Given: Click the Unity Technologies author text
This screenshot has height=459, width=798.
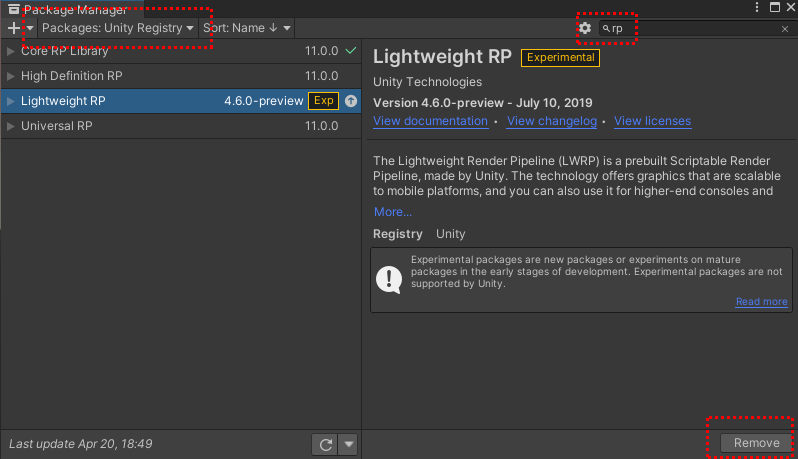Looking at the screenshot, I should click(x=428, y=82).
